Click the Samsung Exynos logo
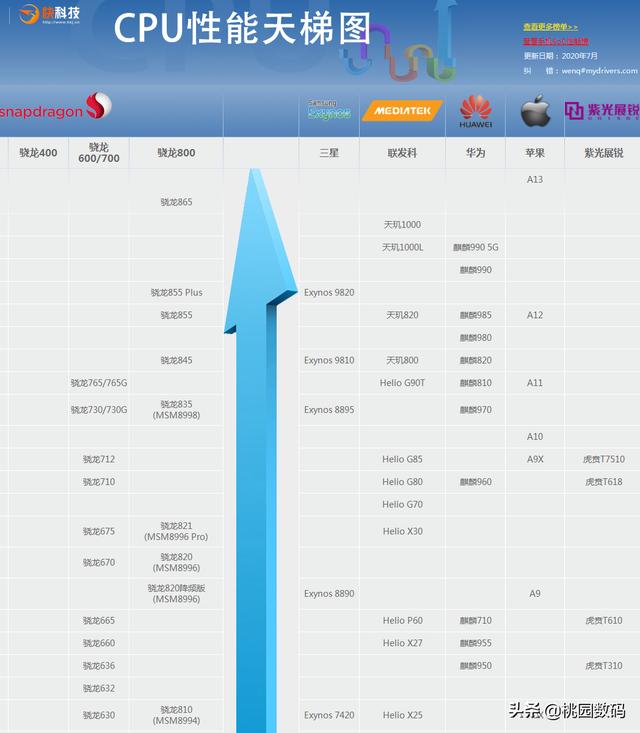The height and width of the screenshot is (733, 640). click(329, 109)
